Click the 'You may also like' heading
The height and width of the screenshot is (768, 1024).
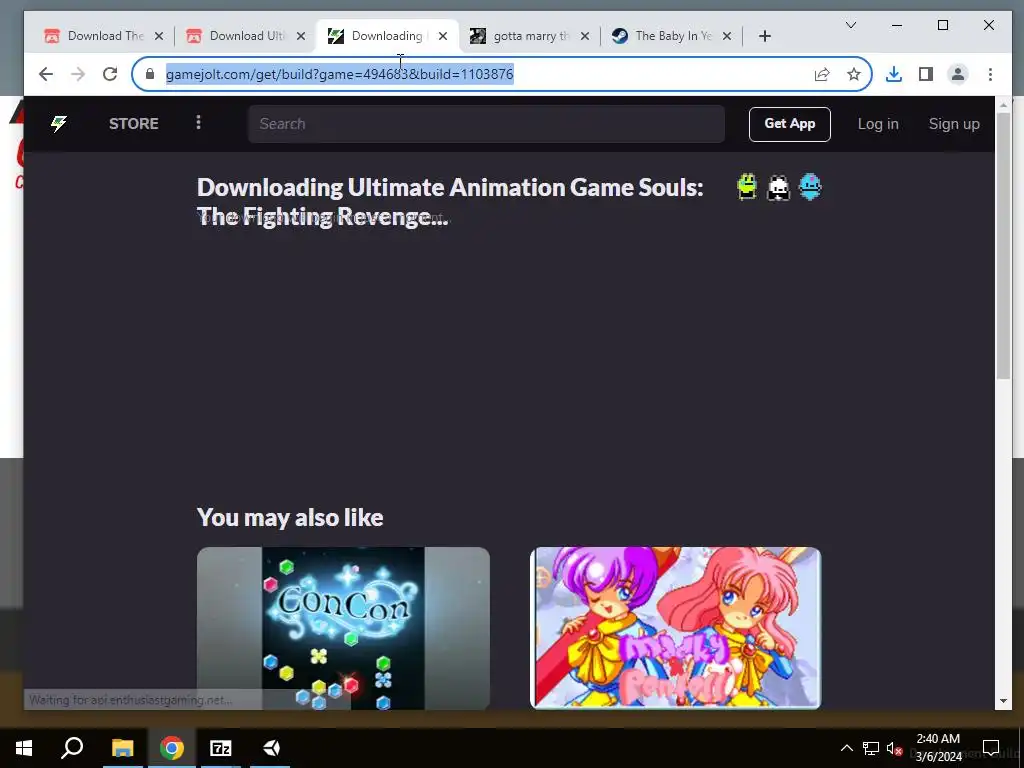[x=290, y=517]
